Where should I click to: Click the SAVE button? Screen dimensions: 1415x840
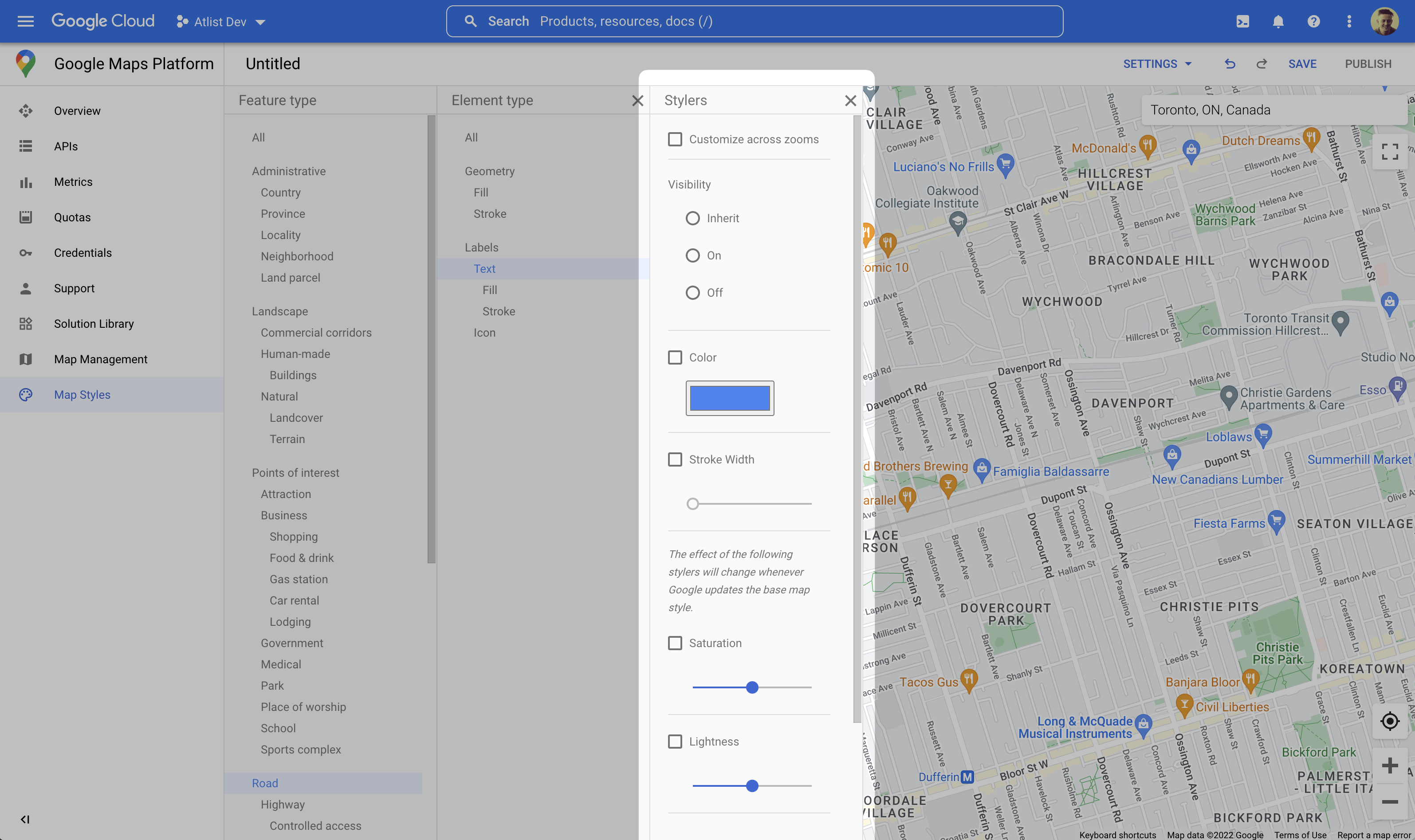coord(1302,63)
